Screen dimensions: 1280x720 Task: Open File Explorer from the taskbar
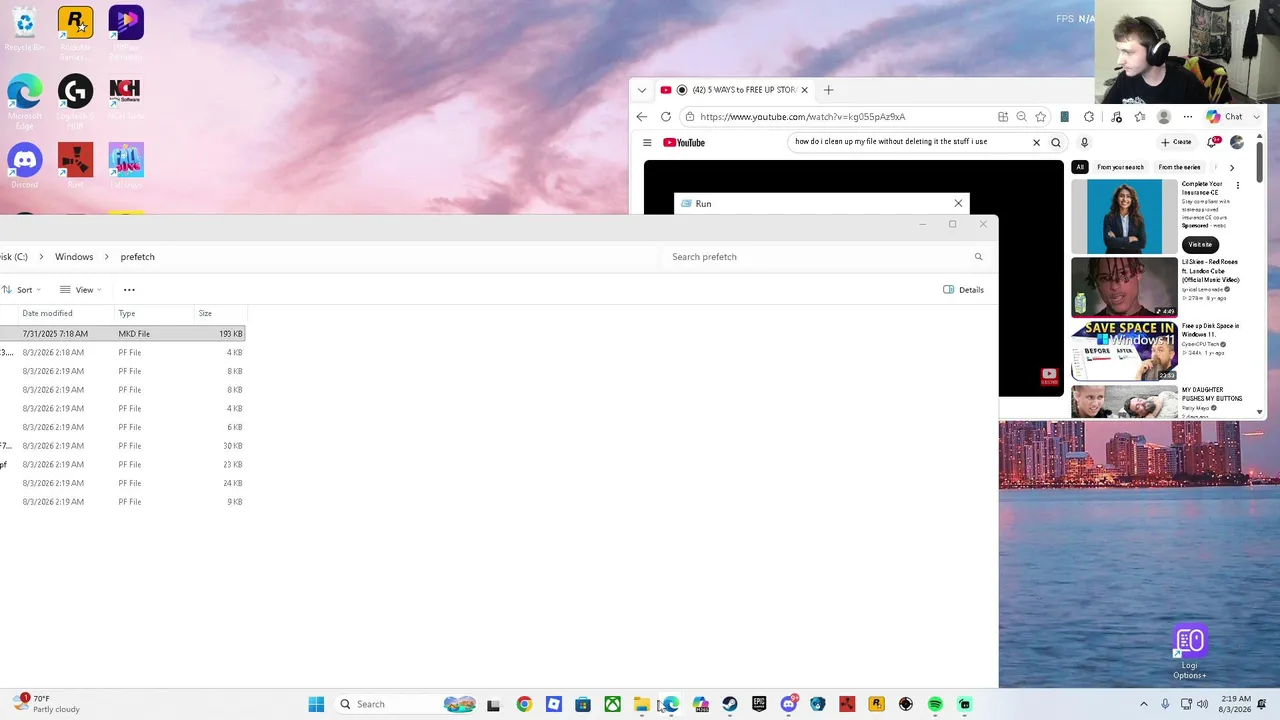(641, 704)
